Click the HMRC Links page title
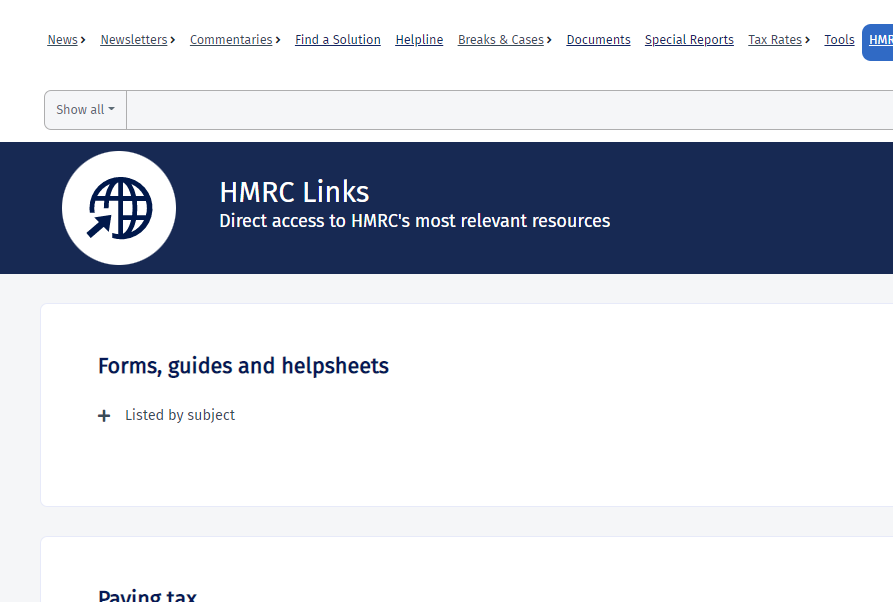Image resolution: width=893 pixels, height=602 pixels. click(294, 191)
